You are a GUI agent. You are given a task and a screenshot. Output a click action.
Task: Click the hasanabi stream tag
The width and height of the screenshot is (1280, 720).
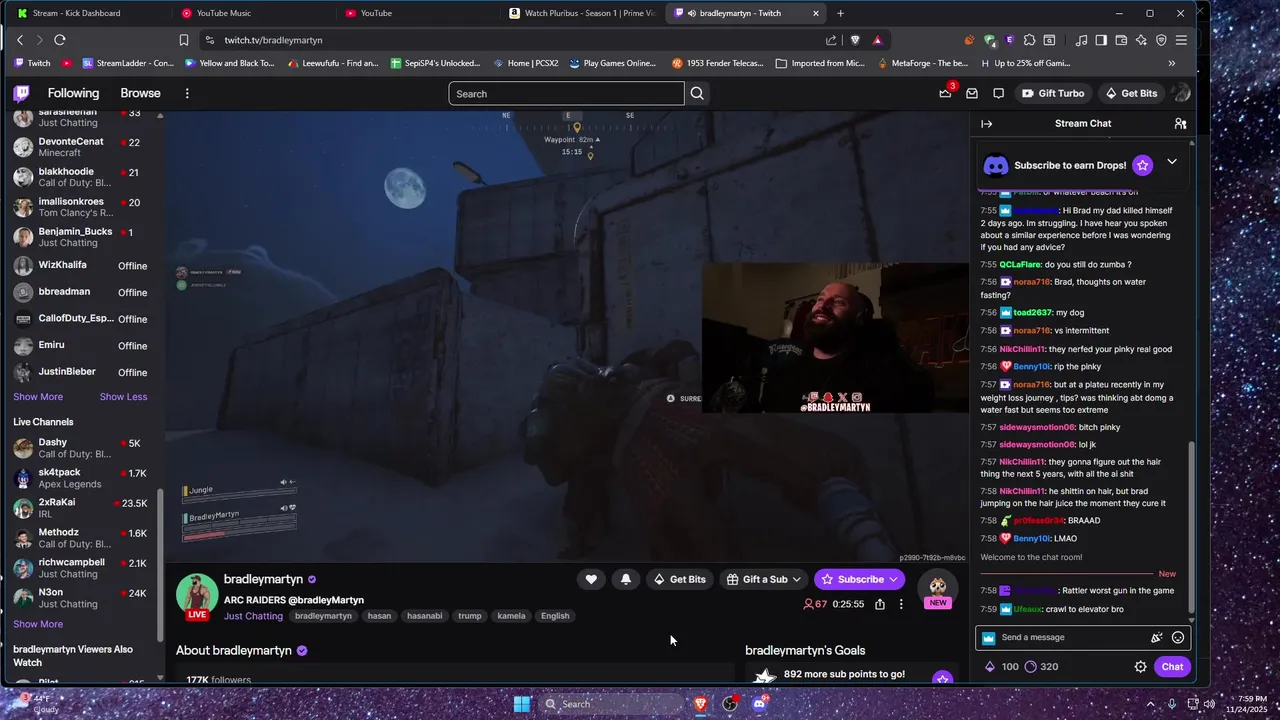424,616
